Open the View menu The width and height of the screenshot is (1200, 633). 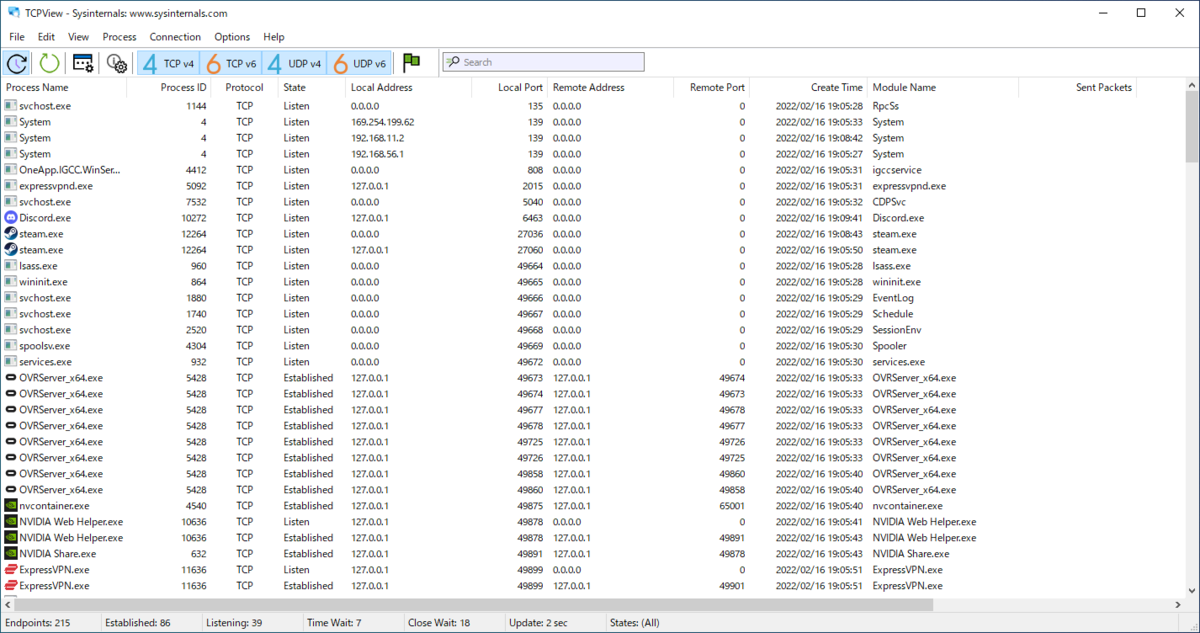coord(78,37)
